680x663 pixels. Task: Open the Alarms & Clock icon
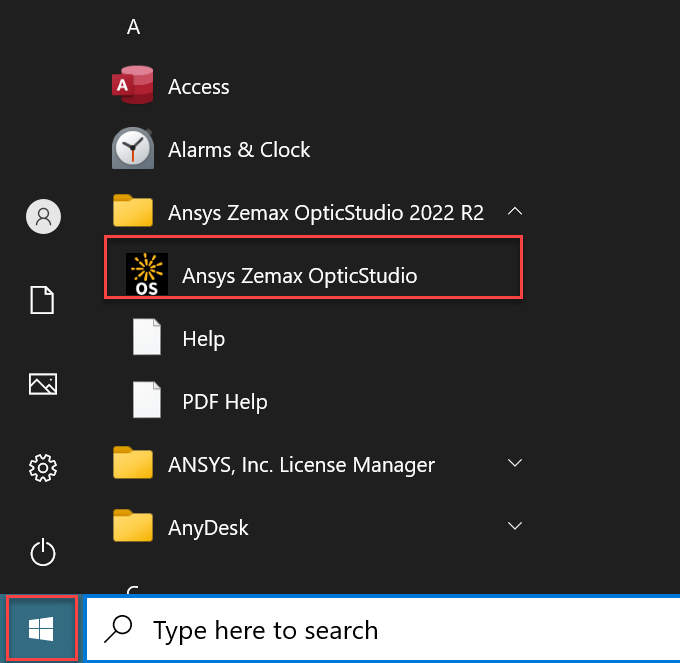(x=133, y=148)
